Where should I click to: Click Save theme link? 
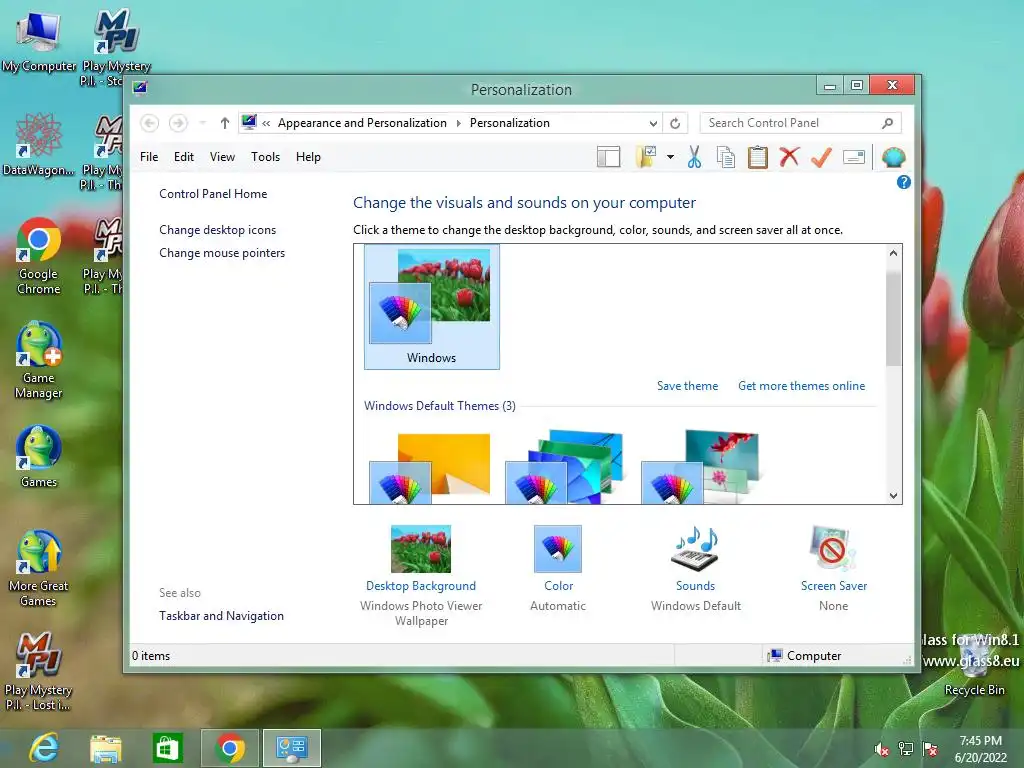pos(688,386)
